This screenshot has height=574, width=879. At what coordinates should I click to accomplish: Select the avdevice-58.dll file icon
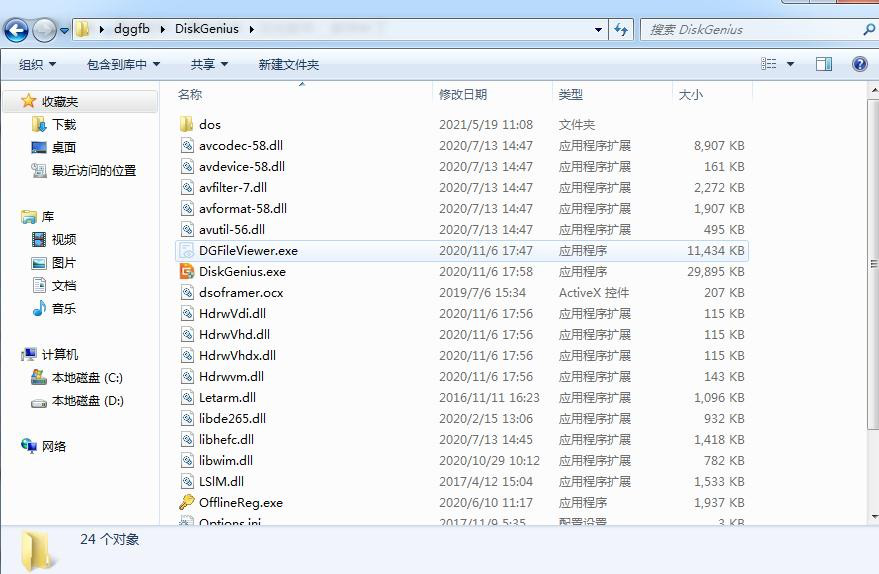click(x=187, y=166)
